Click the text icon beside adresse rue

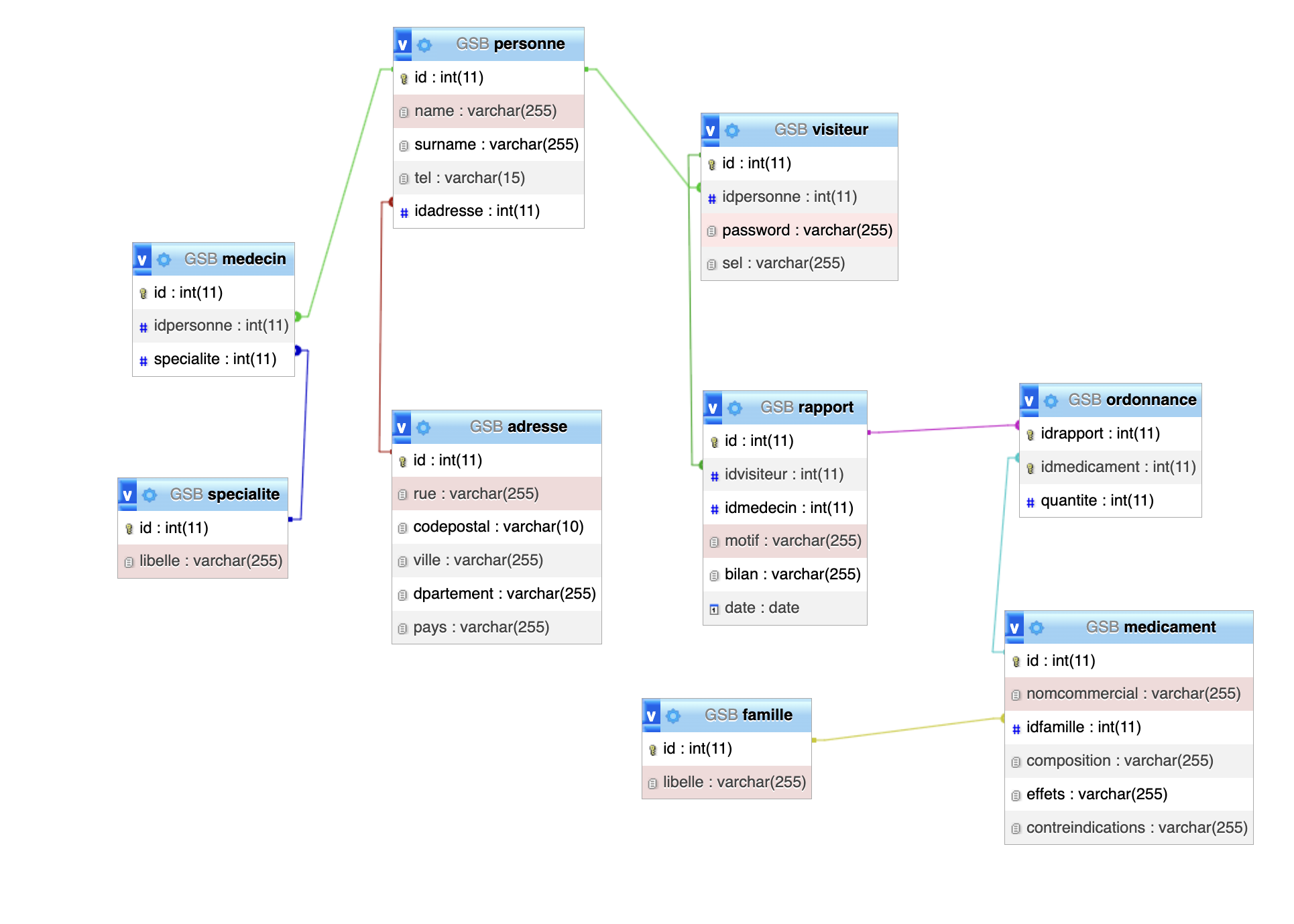[402, 495]
